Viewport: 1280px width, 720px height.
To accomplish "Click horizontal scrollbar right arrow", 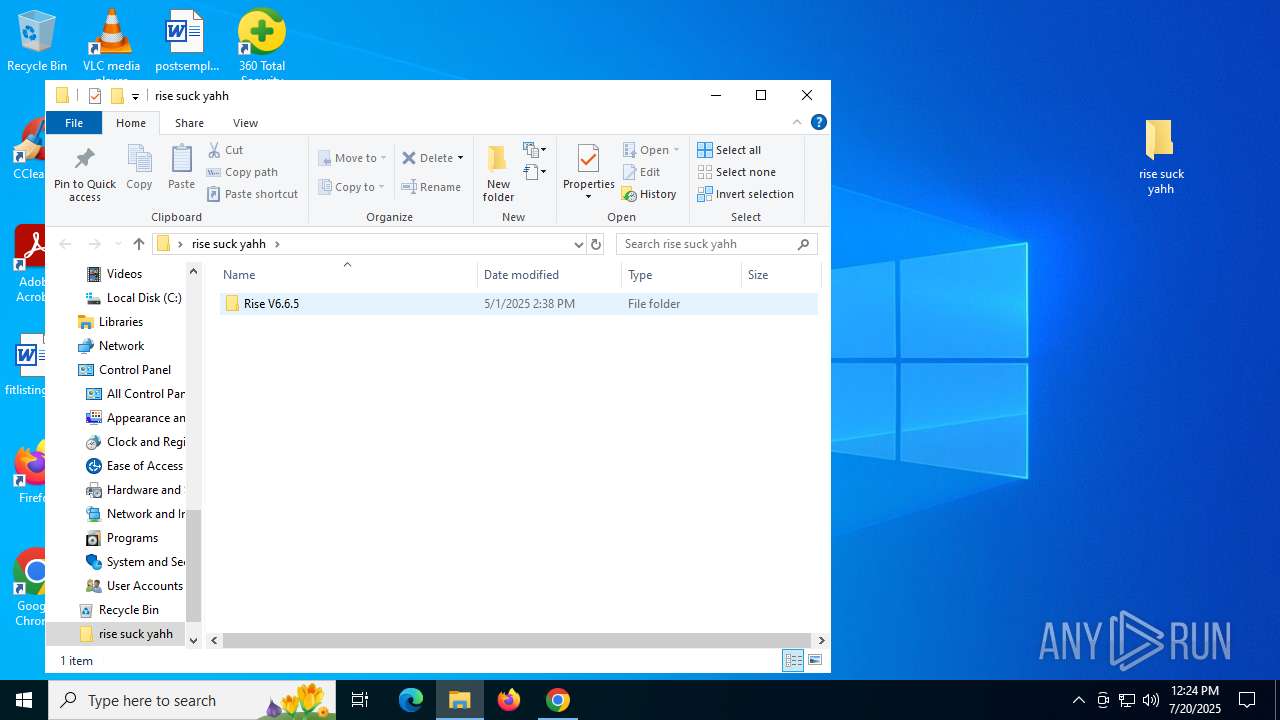I will tap(821, 640).
